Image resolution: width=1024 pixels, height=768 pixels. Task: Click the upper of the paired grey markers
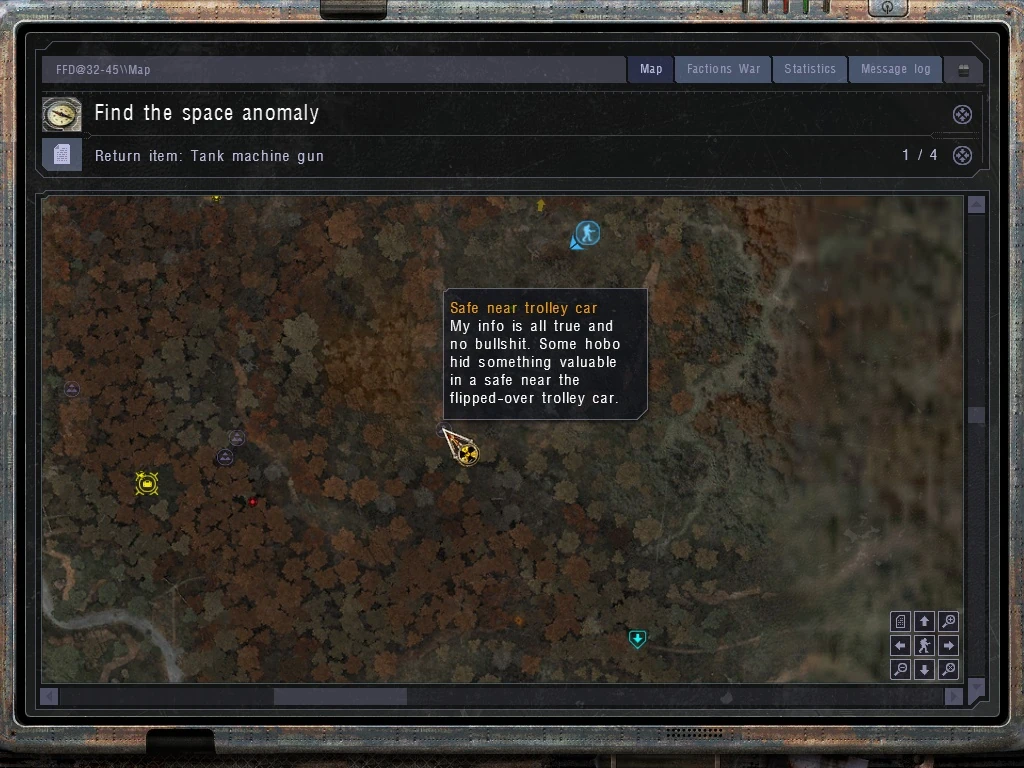237,438
